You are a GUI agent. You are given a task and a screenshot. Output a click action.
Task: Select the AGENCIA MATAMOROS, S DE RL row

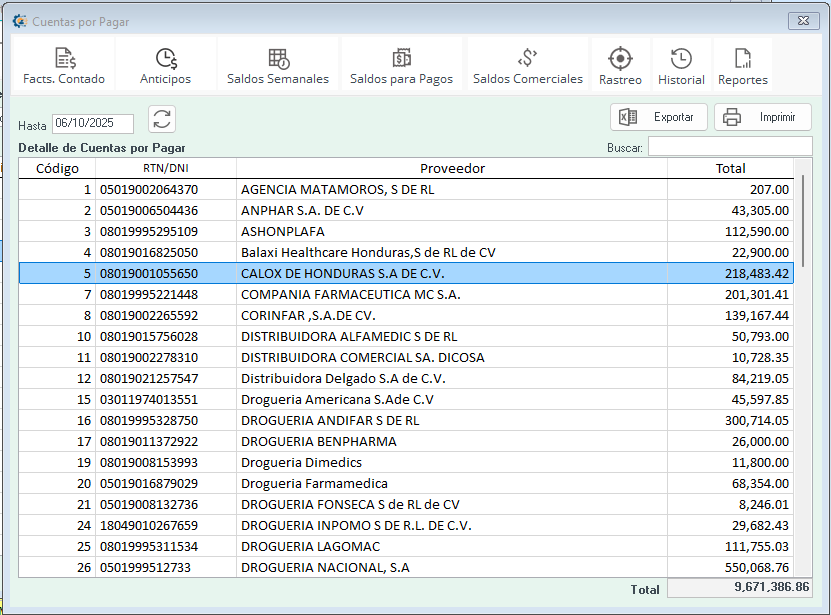400,189
